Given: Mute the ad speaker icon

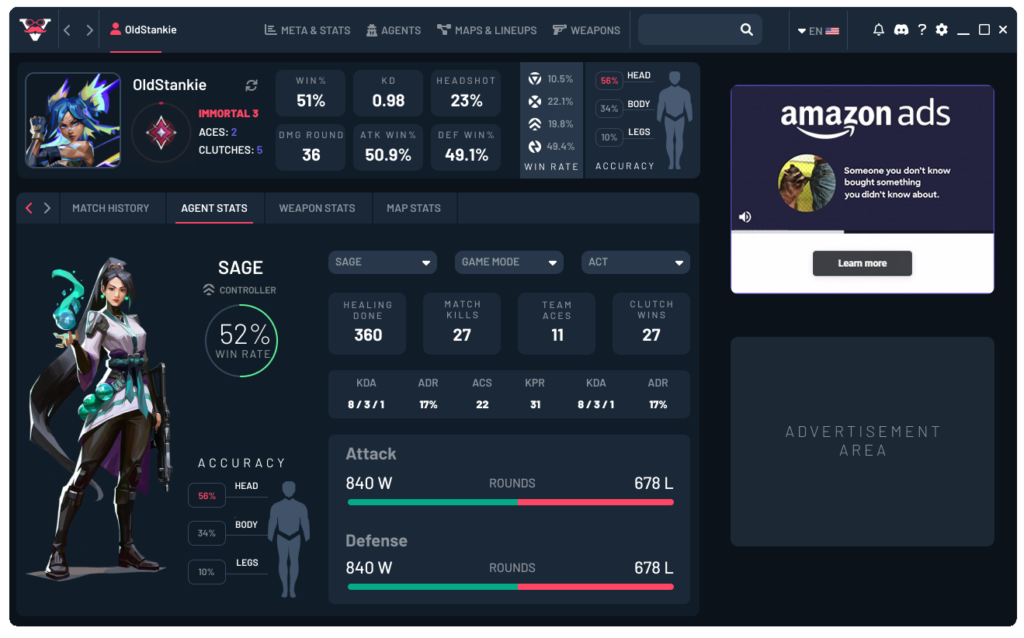Looking at the screenshot, I should coord(745,217).
